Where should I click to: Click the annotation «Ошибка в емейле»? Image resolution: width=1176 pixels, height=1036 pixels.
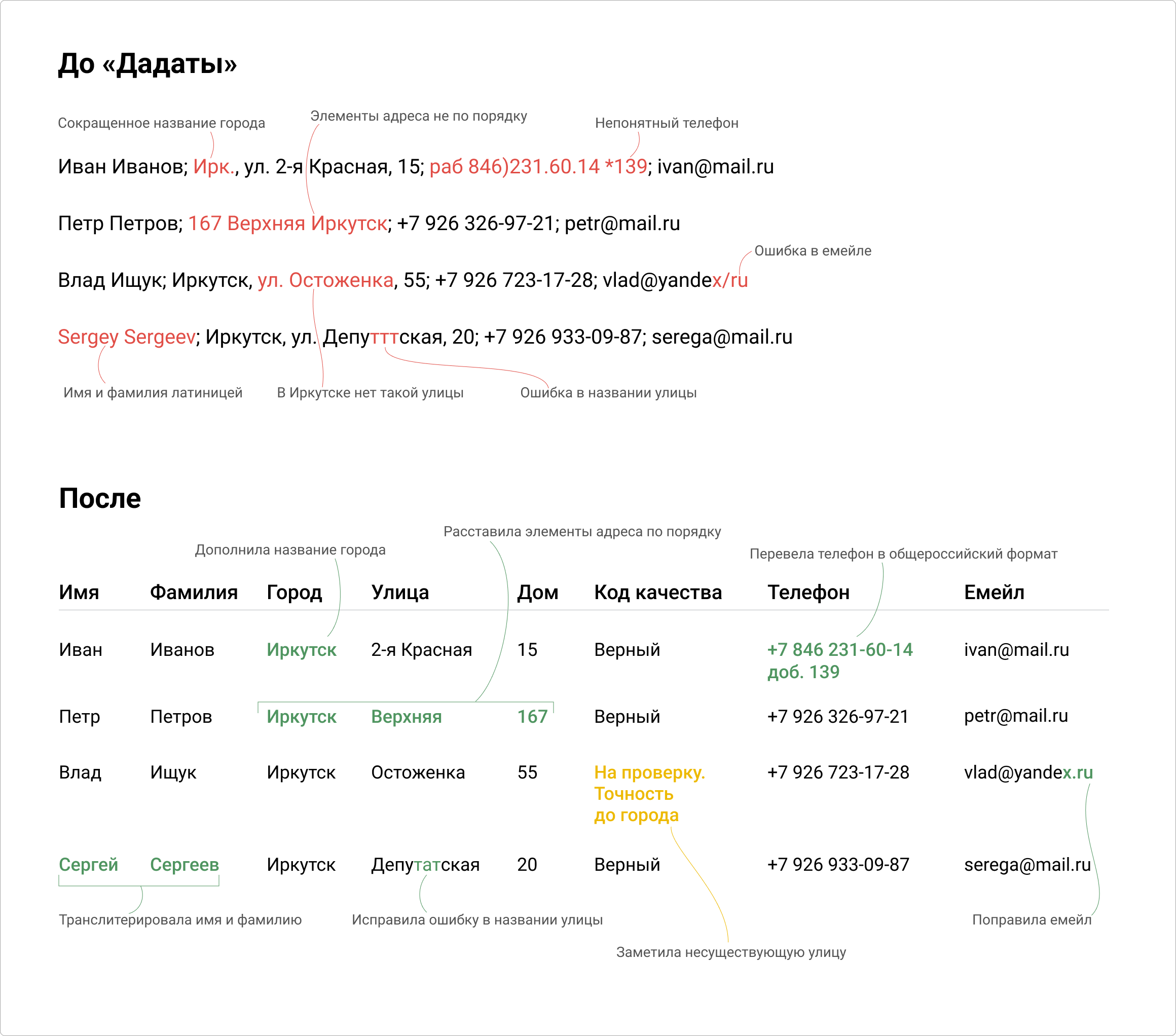(812, 251)
